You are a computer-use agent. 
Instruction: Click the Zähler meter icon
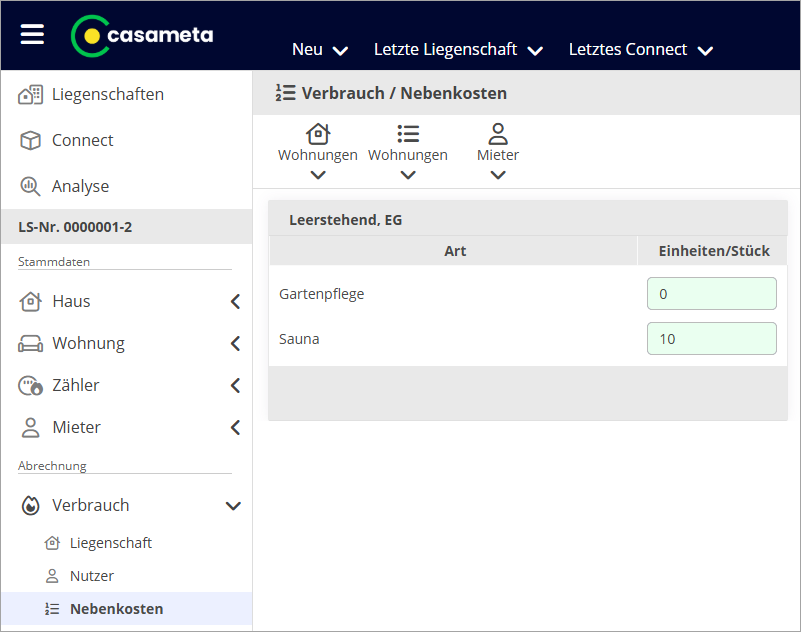(31, 385)
